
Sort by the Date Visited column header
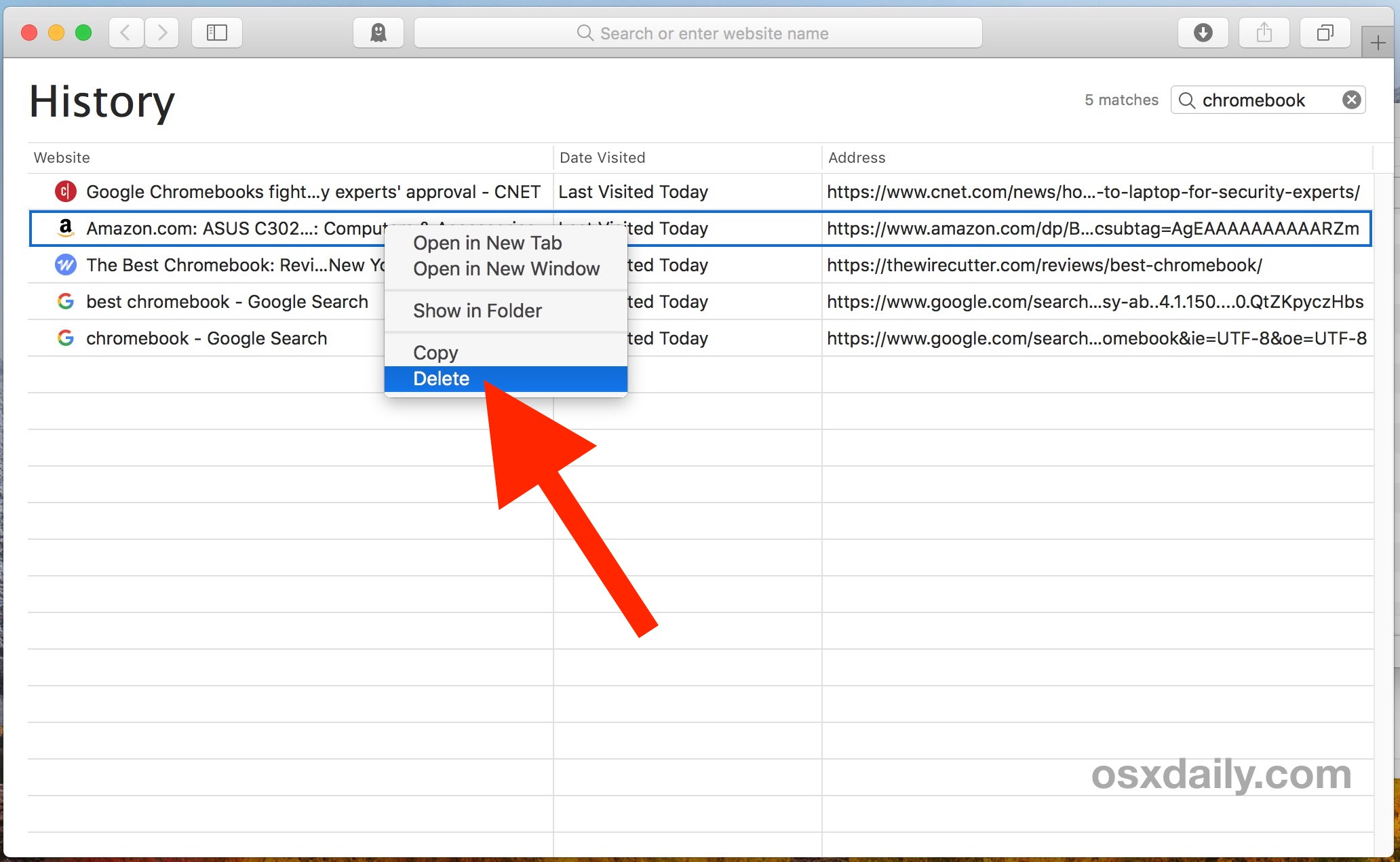tap(688, 157)
